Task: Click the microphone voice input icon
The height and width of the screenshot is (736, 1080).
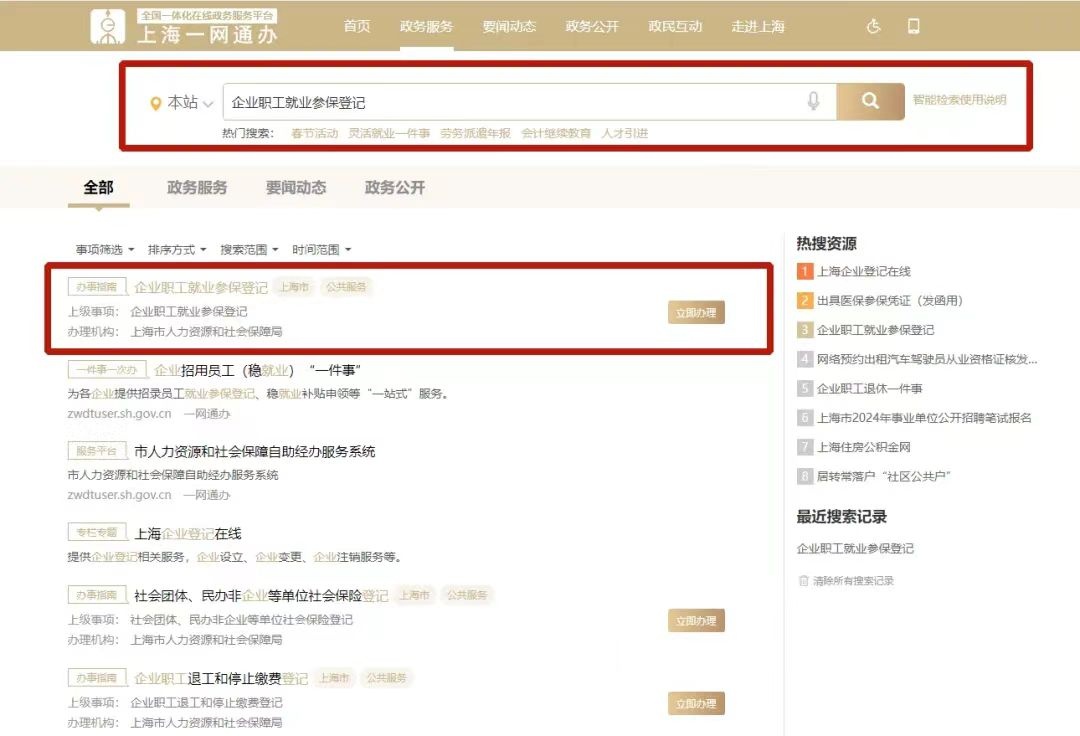Action: pos(814,101)
